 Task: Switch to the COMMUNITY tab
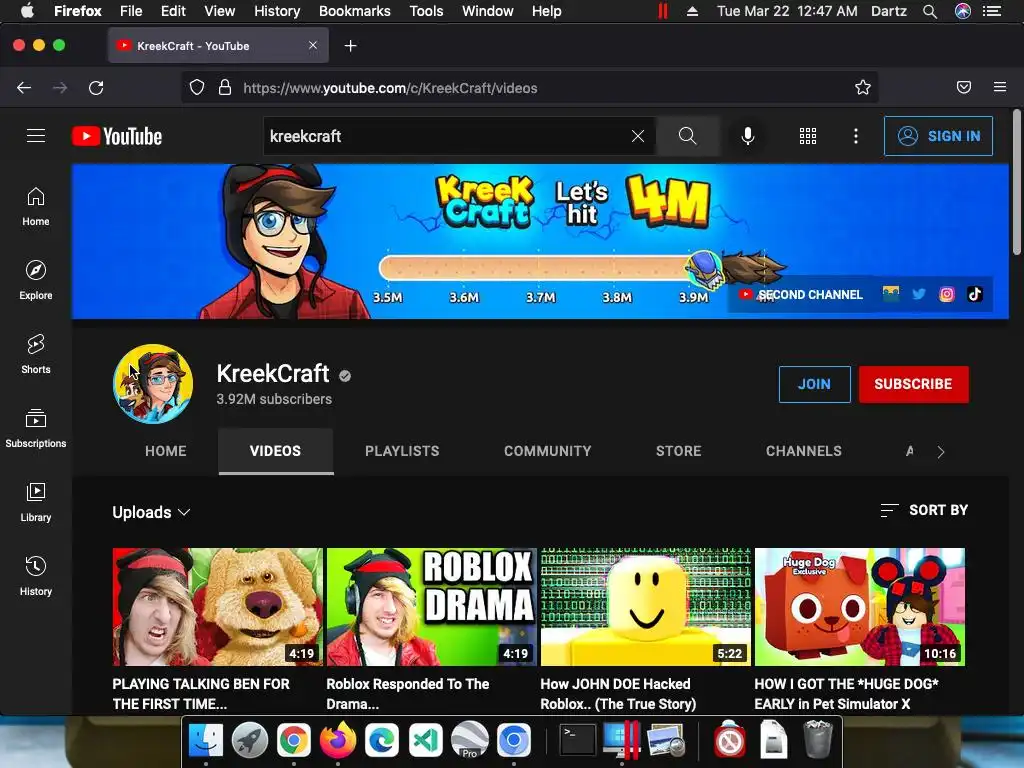[x=547, y=451]
